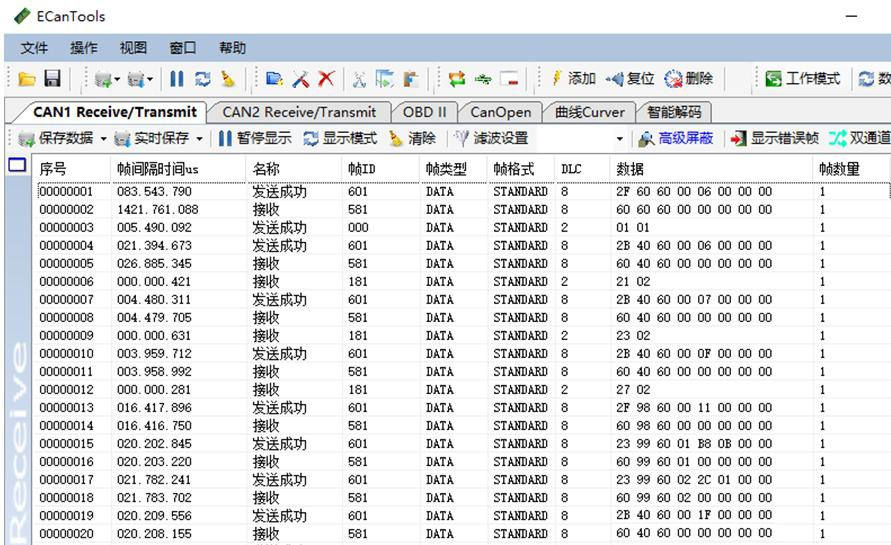This screenshot has height=545, width=891.
Task: Open the 操作 menu
Action: [x=84, y=48]
